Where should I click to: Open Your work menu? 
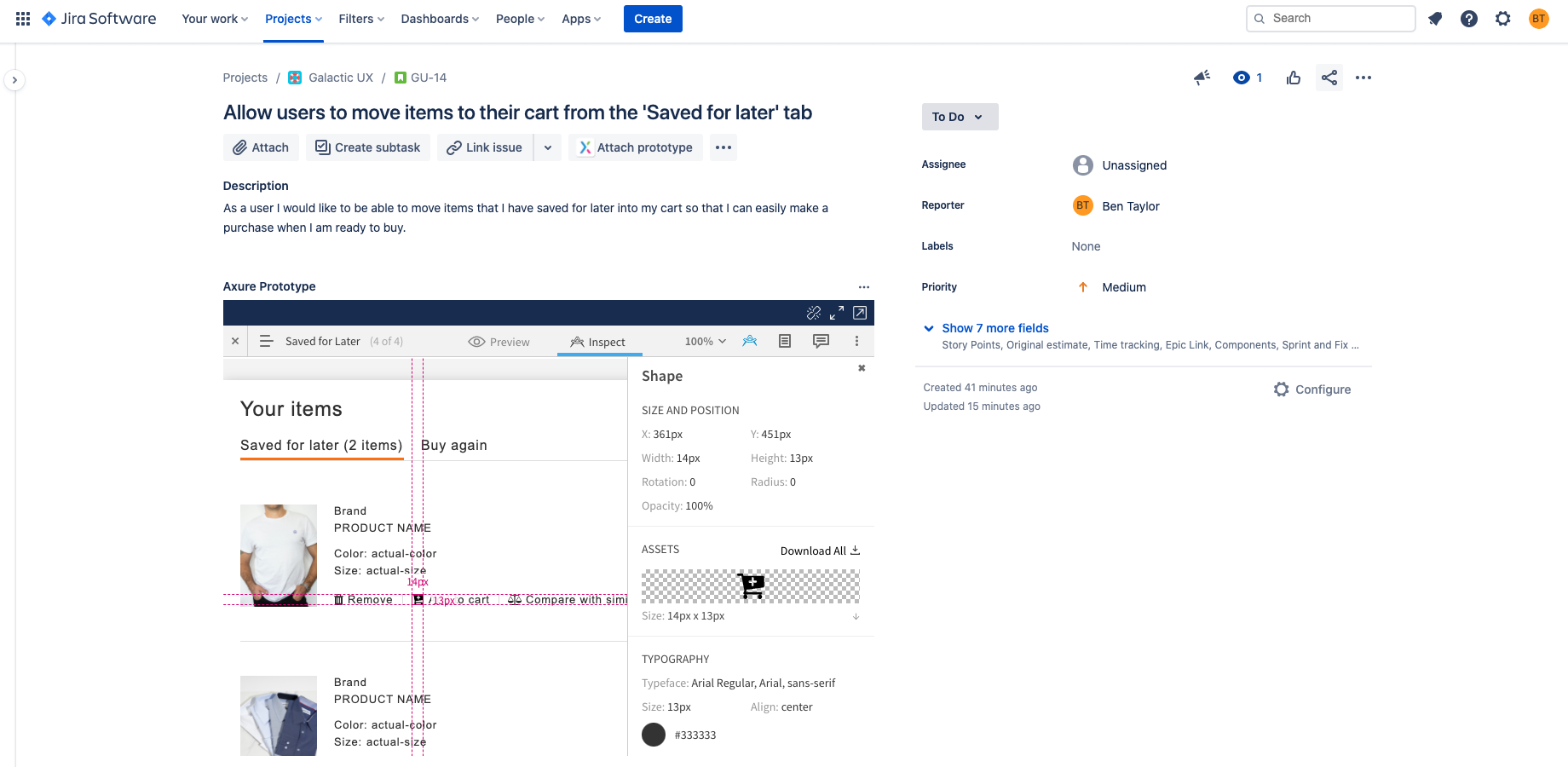pyautogui.click(x=215, y=19)
